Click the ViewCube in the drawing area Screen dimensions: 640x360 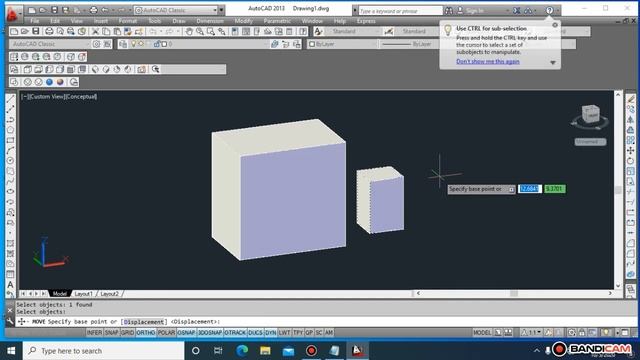590,113
